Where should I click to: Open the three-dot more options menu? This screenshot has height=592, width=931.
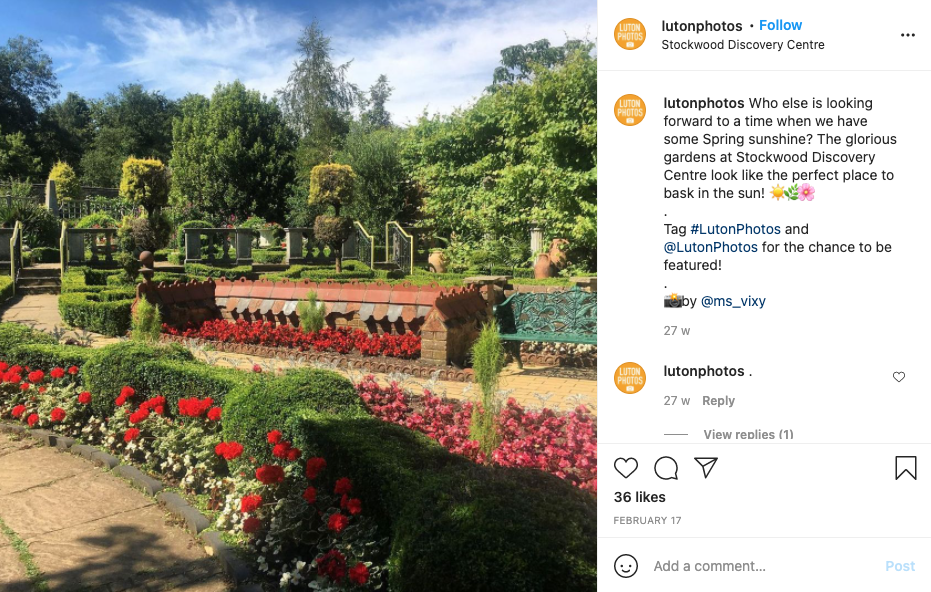(x=907, y=35)
